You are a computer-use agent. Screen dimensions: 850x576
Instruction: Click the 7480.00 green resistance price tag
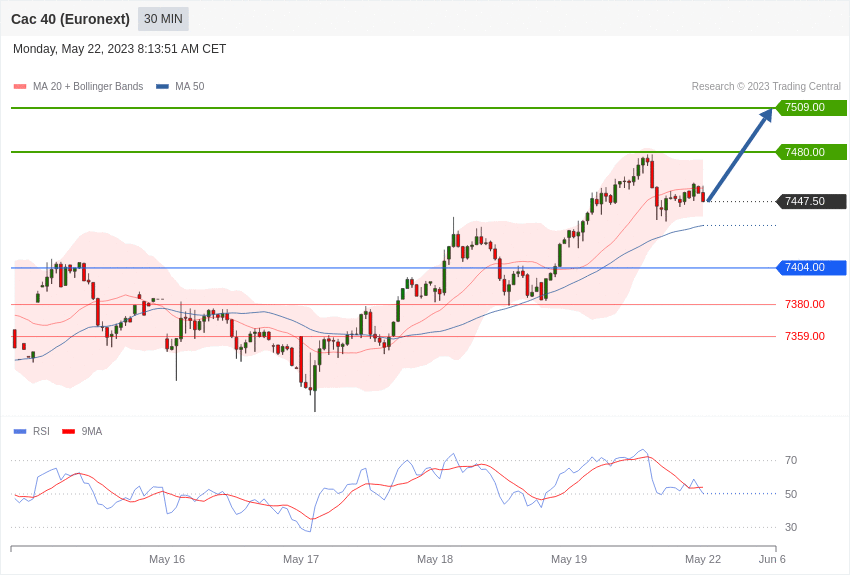click(812, 152)
